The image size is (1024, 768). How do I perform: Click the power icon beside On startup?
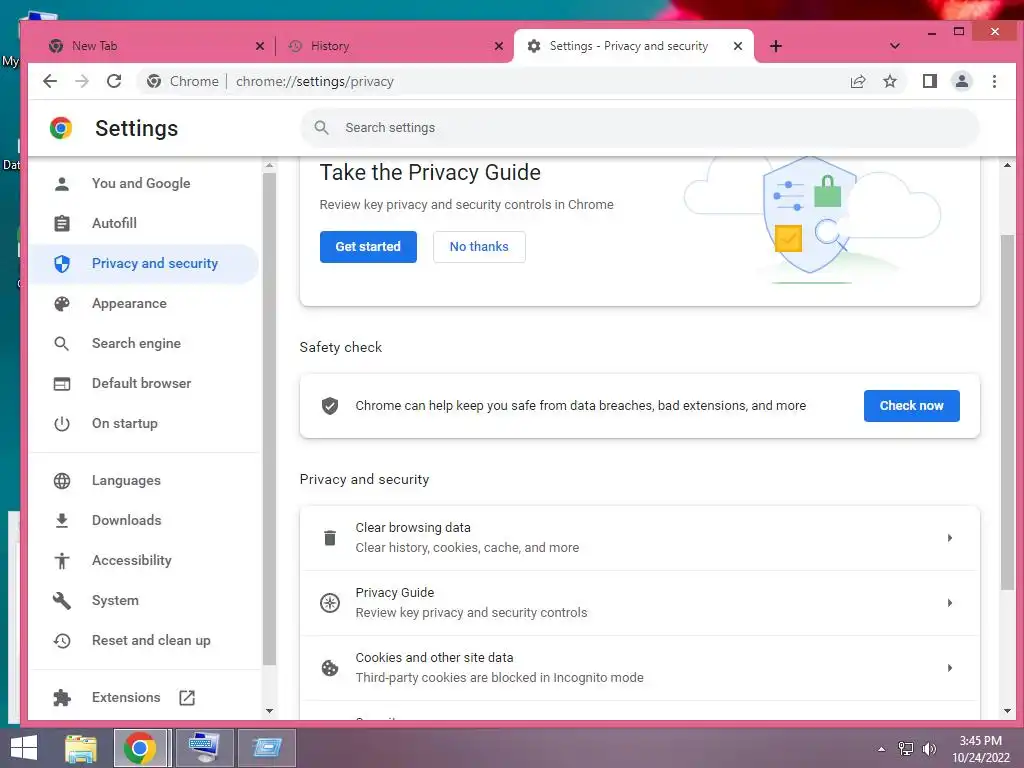tap(62, 424)
